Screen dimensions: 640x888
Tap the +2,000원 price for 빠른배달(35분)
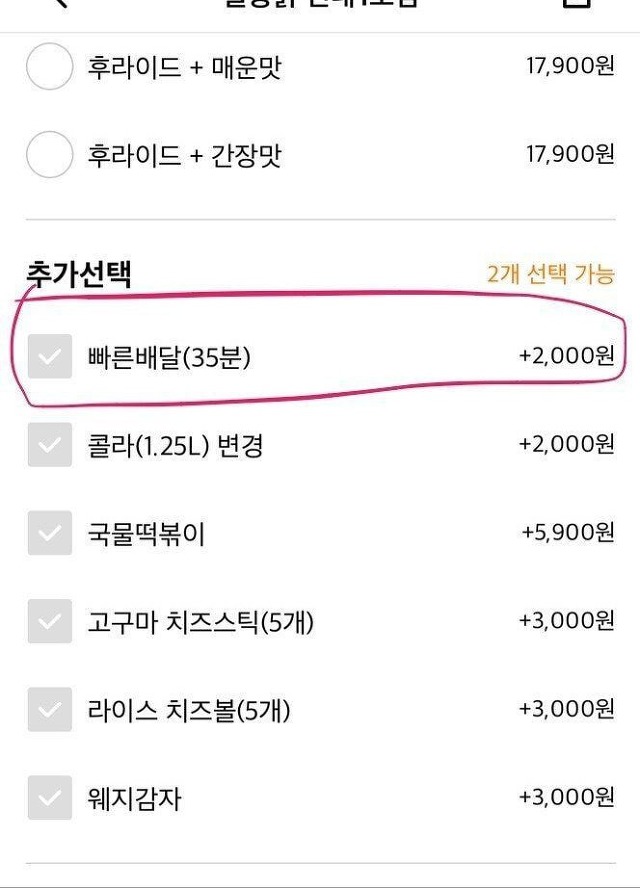point(566,356)
